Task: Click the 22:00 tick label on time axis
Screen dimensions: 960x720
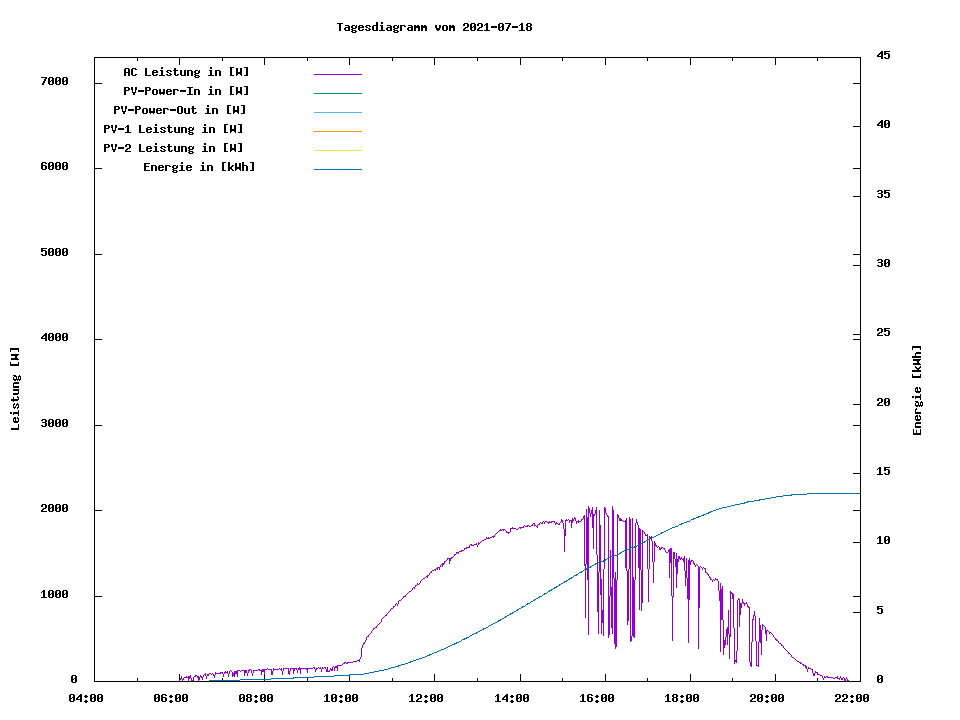Action: [x=852, y=698]
